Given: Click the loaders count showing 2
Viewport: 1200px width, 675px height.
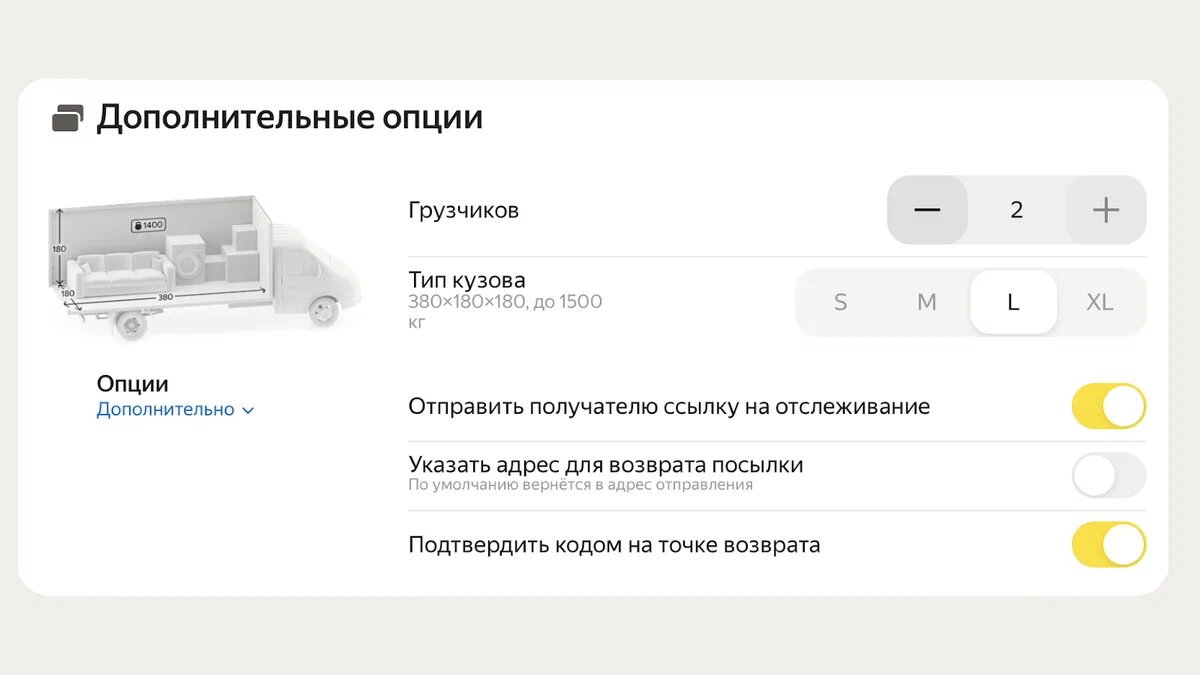Looking at the screenshot, I should tap(1016, 210).
